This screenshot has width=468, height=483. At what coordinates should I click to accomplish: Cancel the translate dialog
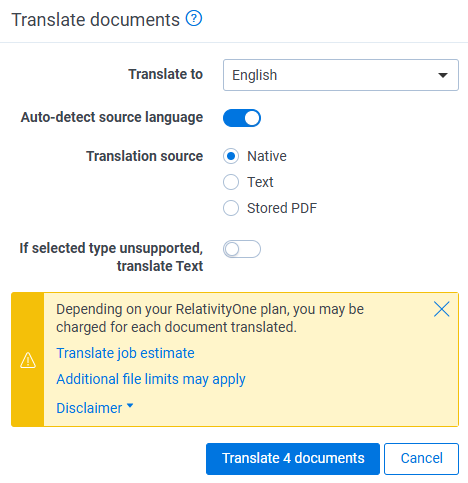click(x=421, y=458)
